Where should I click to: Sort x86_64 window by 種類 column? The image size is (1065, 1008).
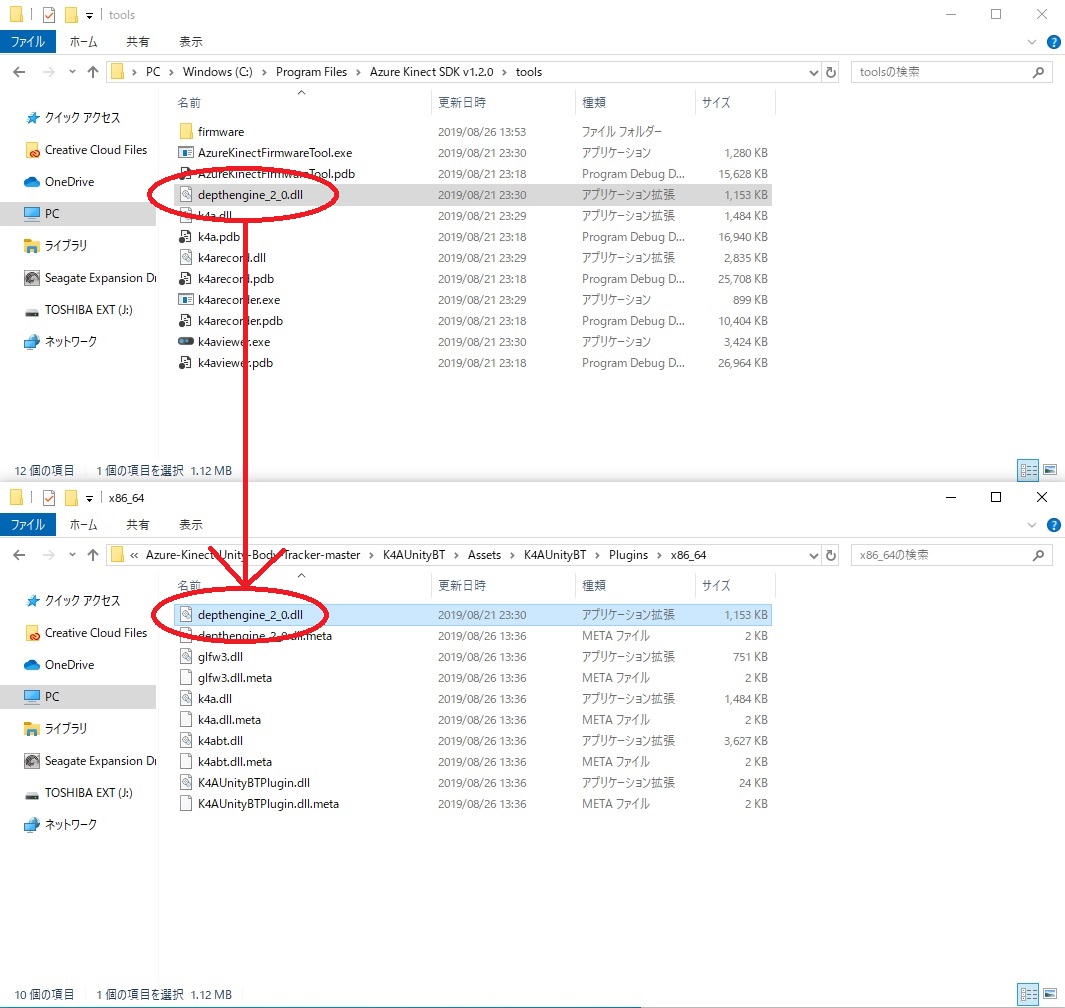pos(594,586)
